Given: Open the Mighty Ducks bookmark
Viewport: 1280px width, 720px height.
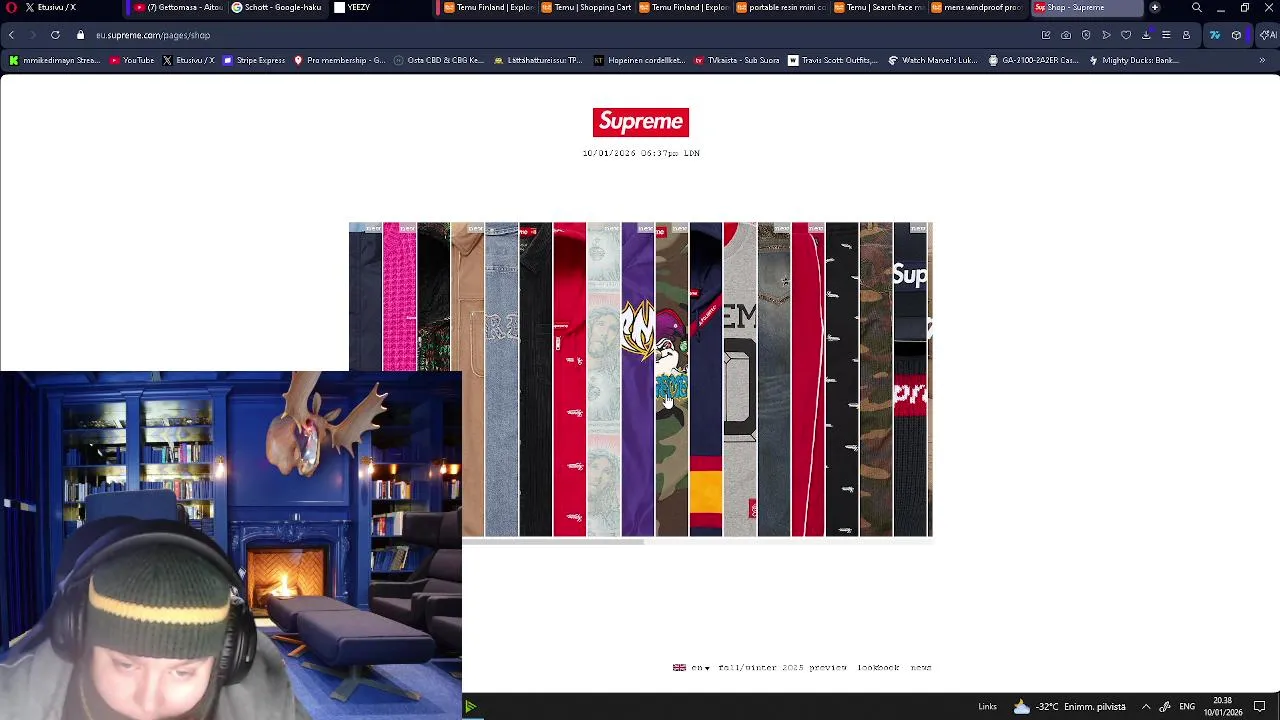Looking at the screenshot, I should tap(1133, 60).
